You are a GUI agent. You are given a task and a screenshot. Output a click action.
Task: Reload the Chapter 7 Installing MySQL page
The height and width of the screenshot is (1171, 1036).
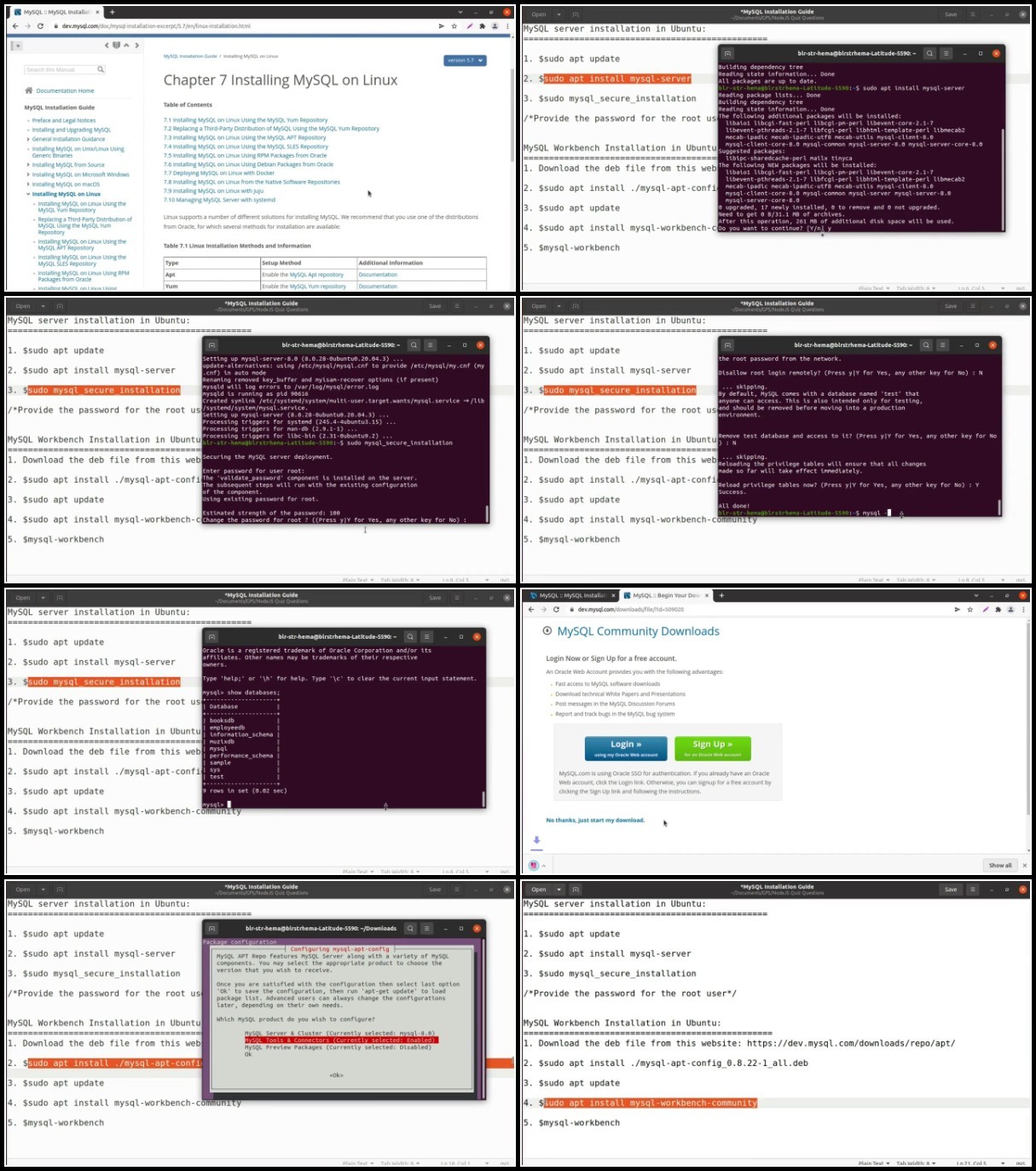point(40,26)
